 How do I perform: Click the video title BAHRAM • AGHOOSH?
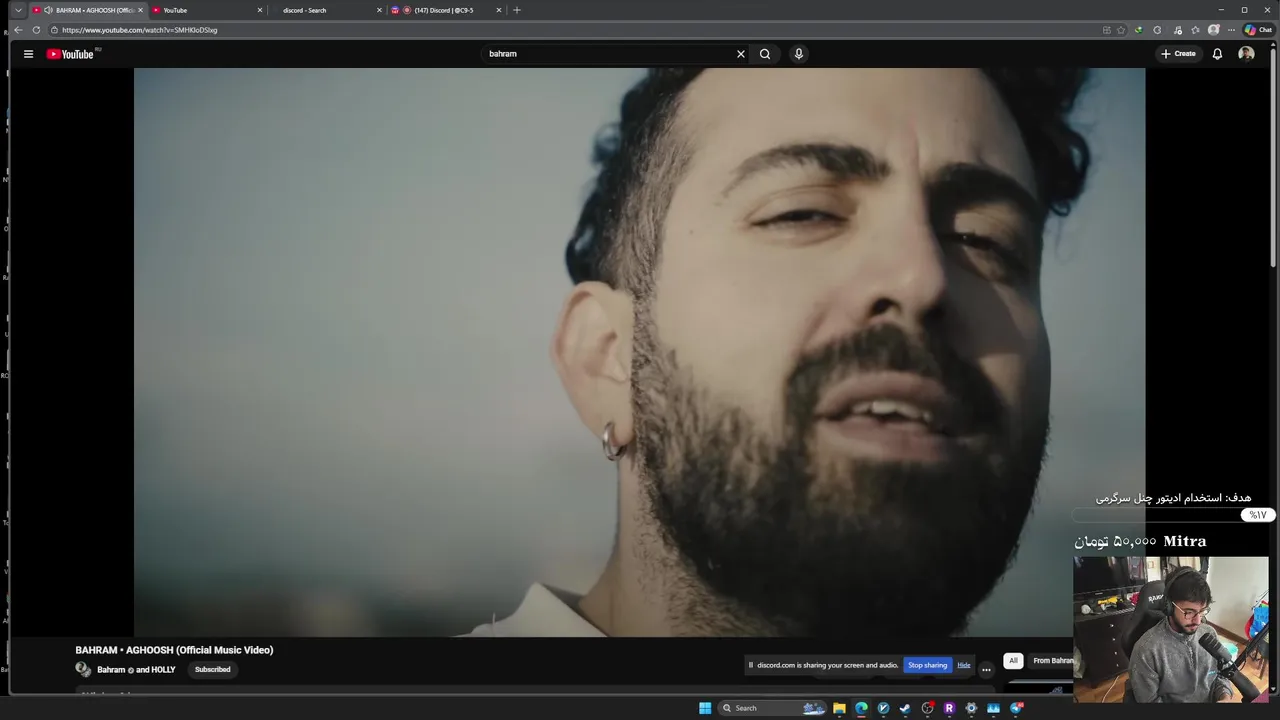[174, 650]
